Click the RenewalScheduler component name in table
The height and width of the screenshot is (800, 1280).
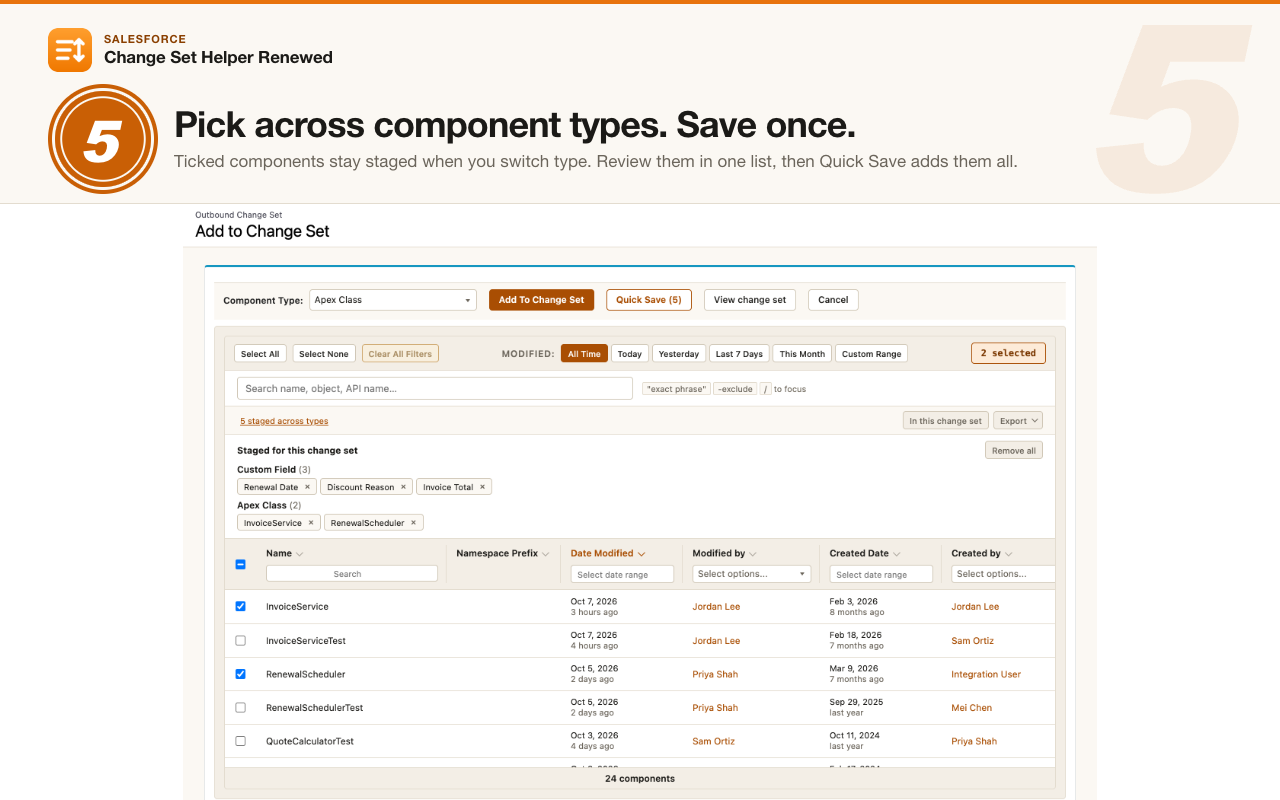[x=306, y=674]
